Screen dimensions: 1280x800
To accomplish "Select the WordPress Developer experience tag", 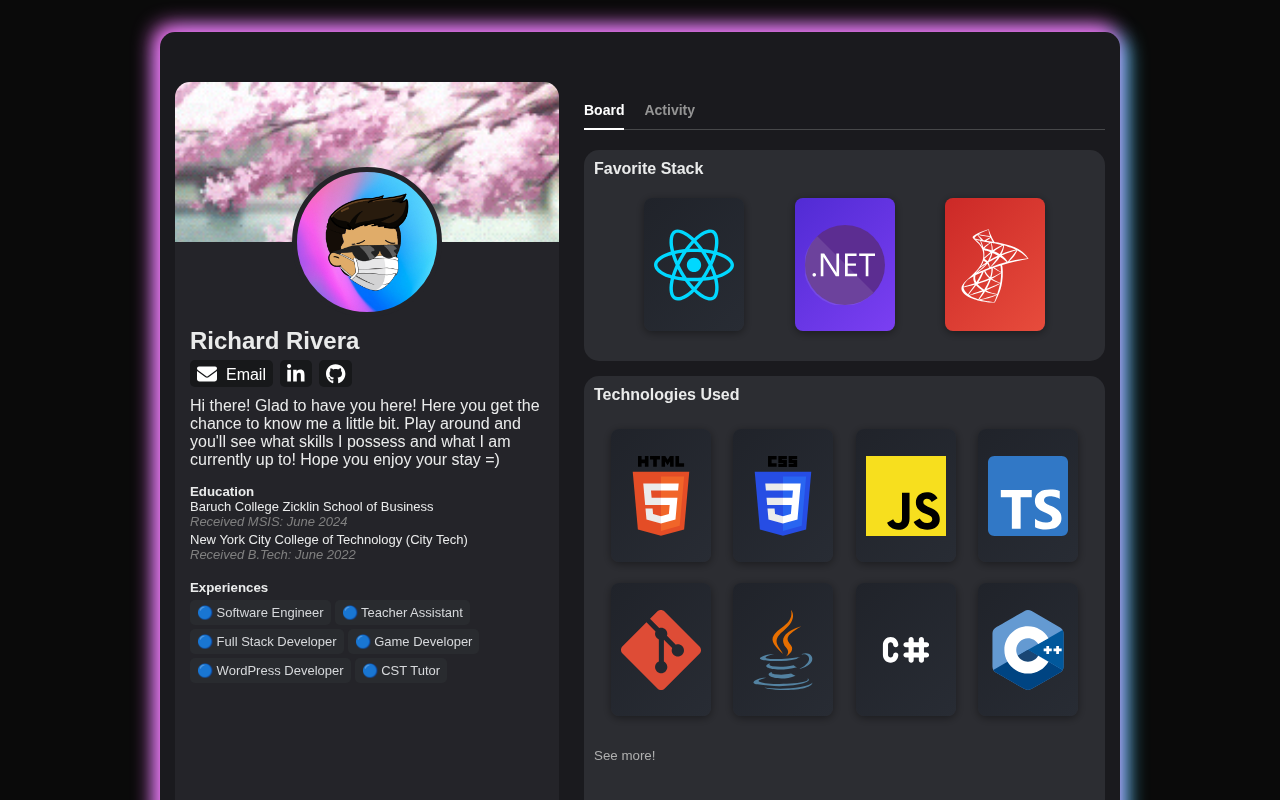I will pos(270,670).
